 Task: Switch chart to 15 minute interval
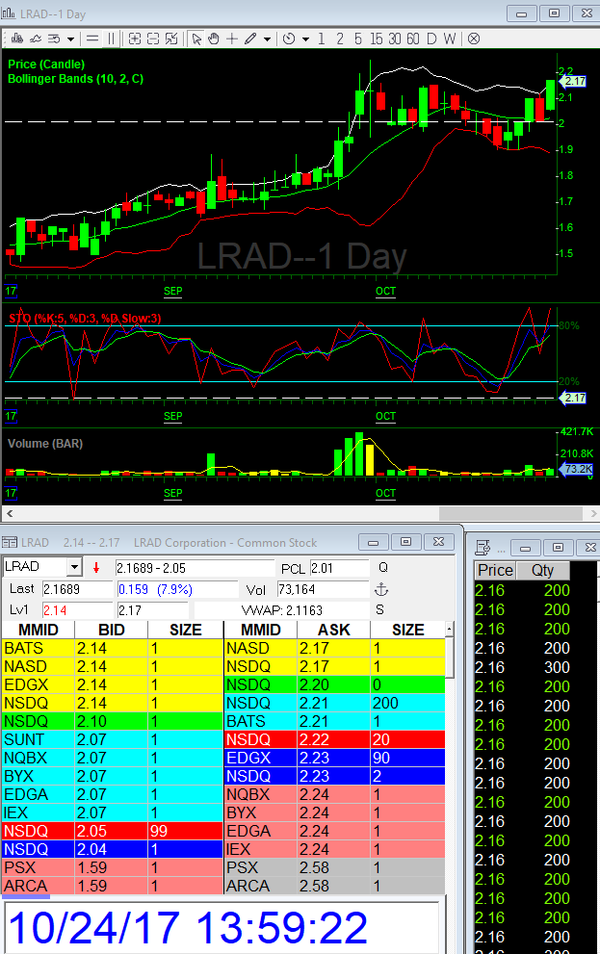pyautogui.click(x=375, y=38)
